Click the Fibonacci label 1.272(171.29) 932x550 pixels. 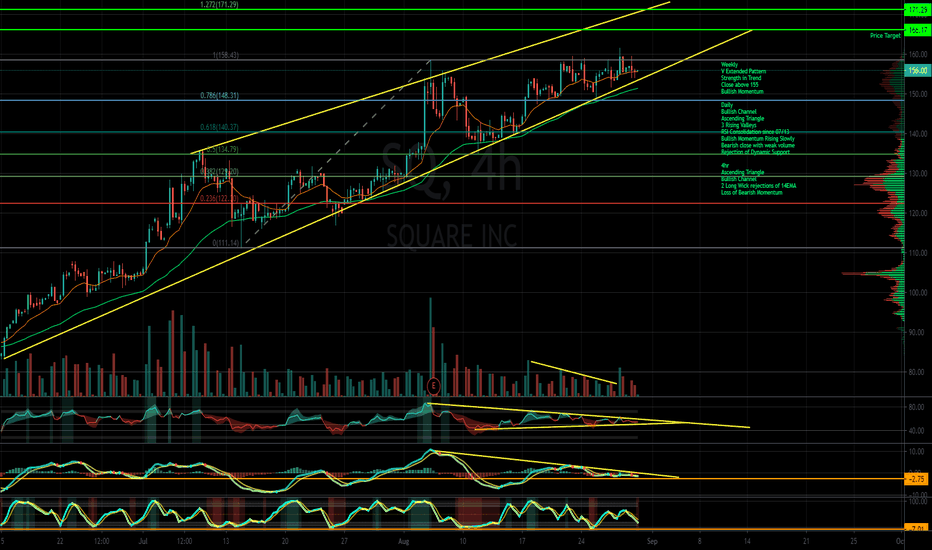click(219, 5)
